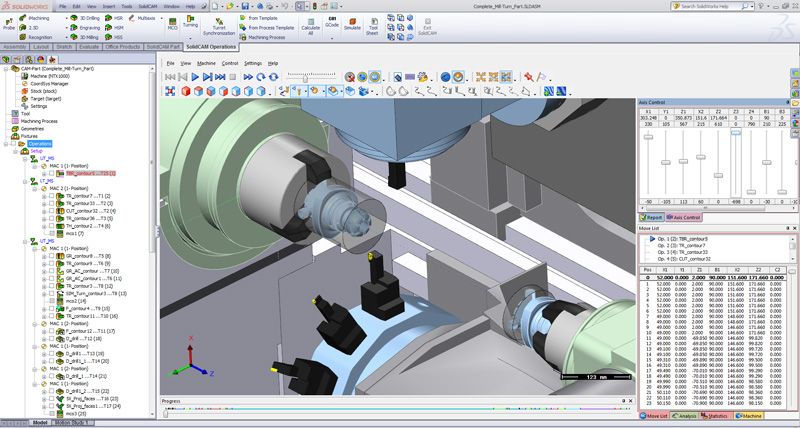Open the Multiaxis operation

142,18
